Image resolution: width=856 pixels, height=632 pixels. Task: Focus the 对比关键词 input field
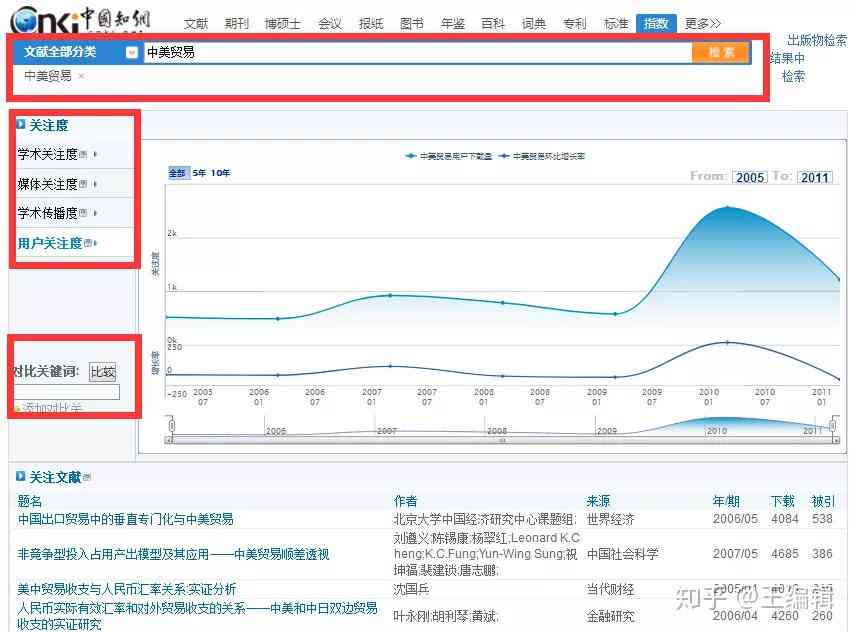tap(66, 392)
